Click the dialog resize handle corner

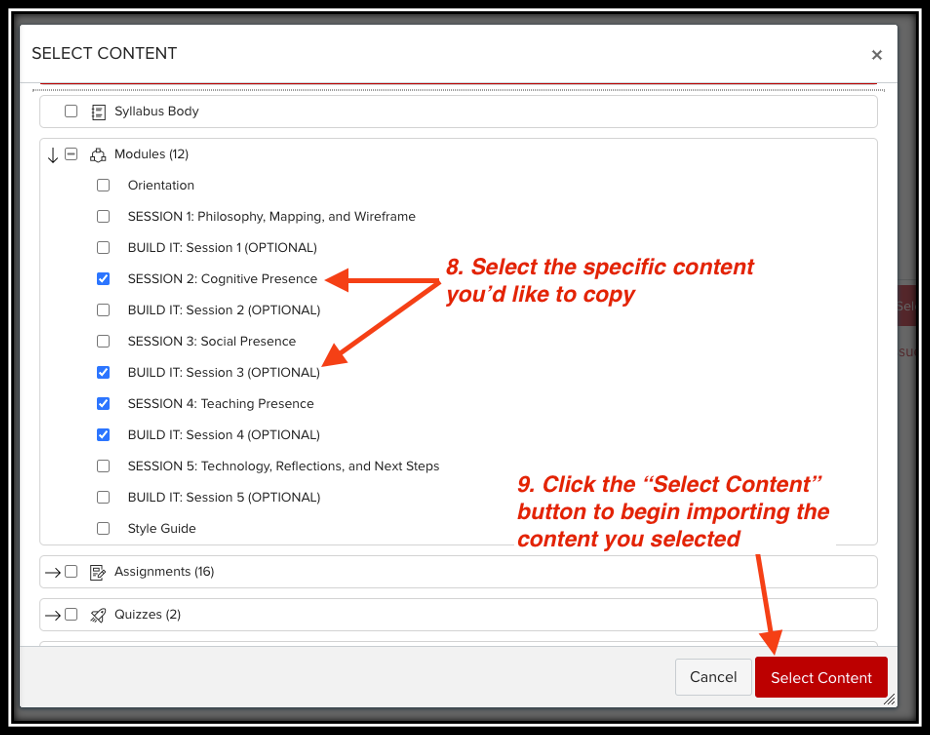point(890,700)
